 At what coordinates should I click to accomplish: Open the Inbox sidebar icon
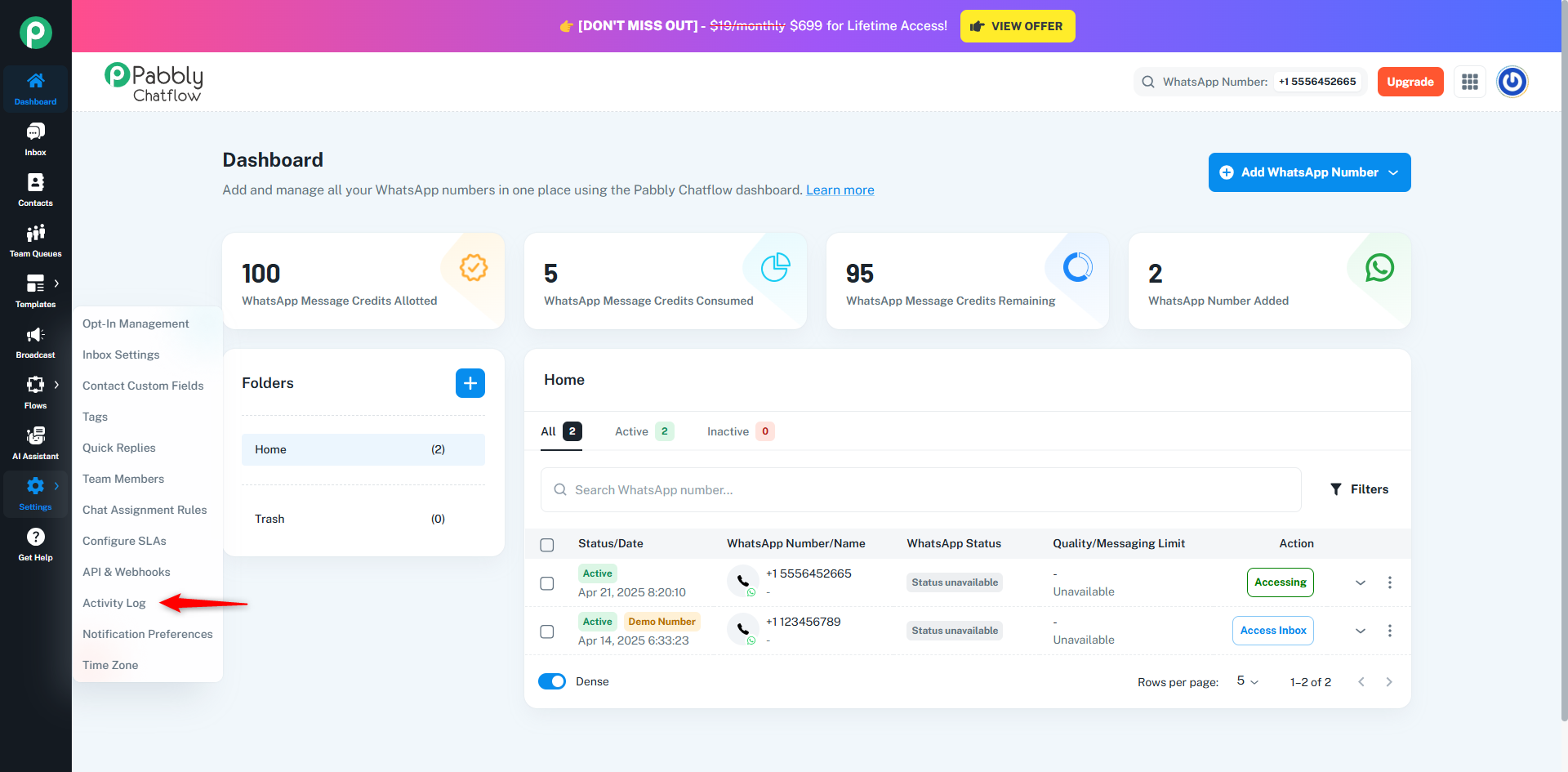tap(35, 139)
